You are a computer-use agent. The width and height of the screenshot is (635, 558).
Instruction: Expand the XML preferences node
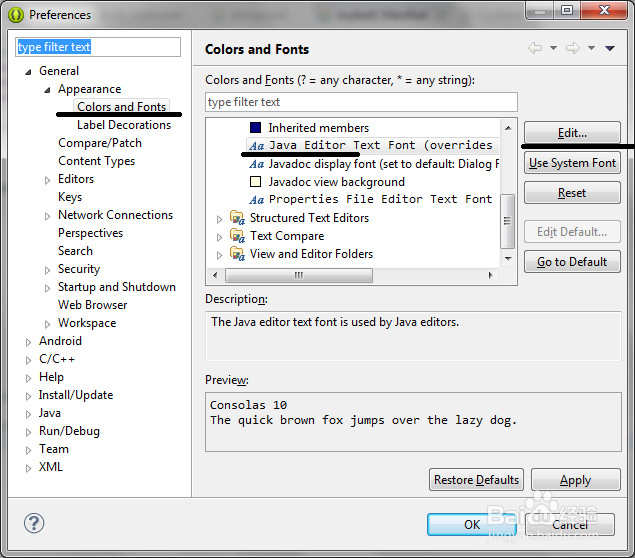coord(28,468)
